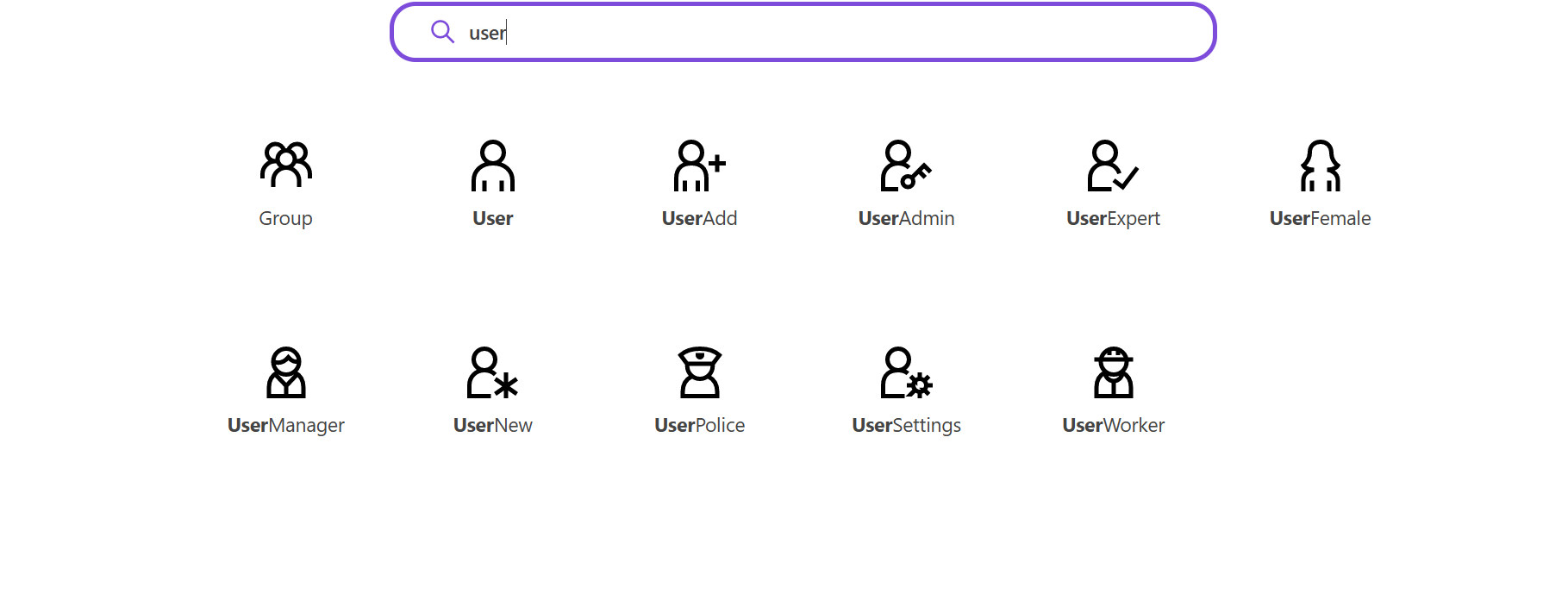Screen dimensions: 1568x606
Task: Click the Group people icon
Action: pos(285,165)
